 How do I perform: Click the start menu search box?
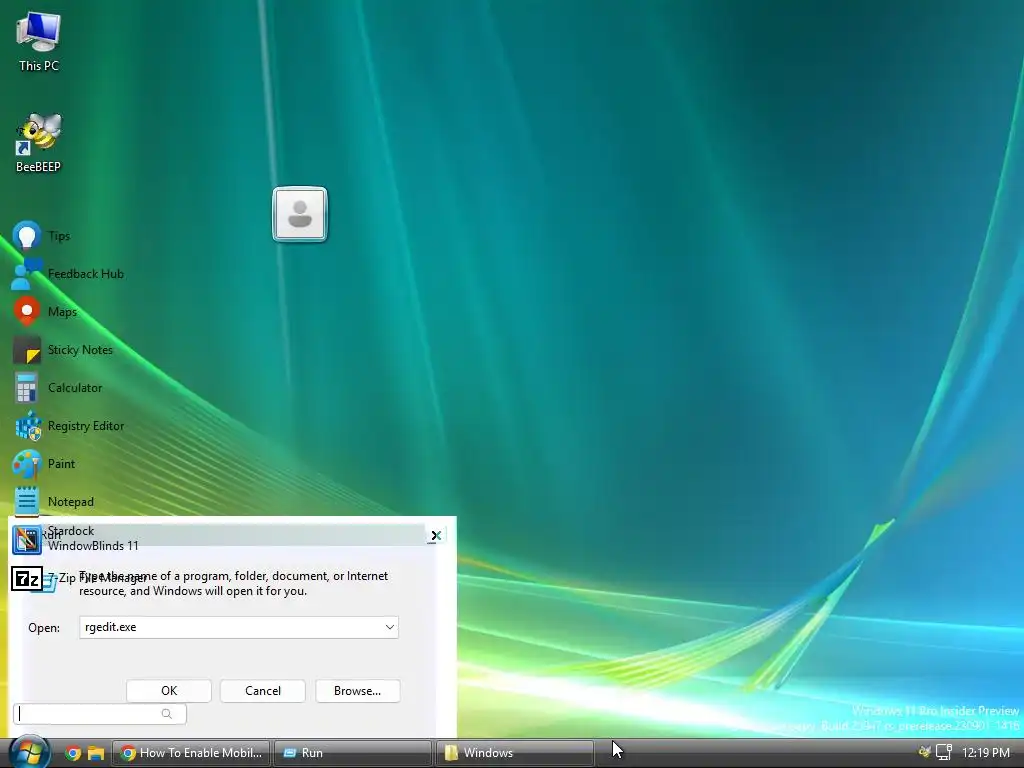tap(100, 714)
